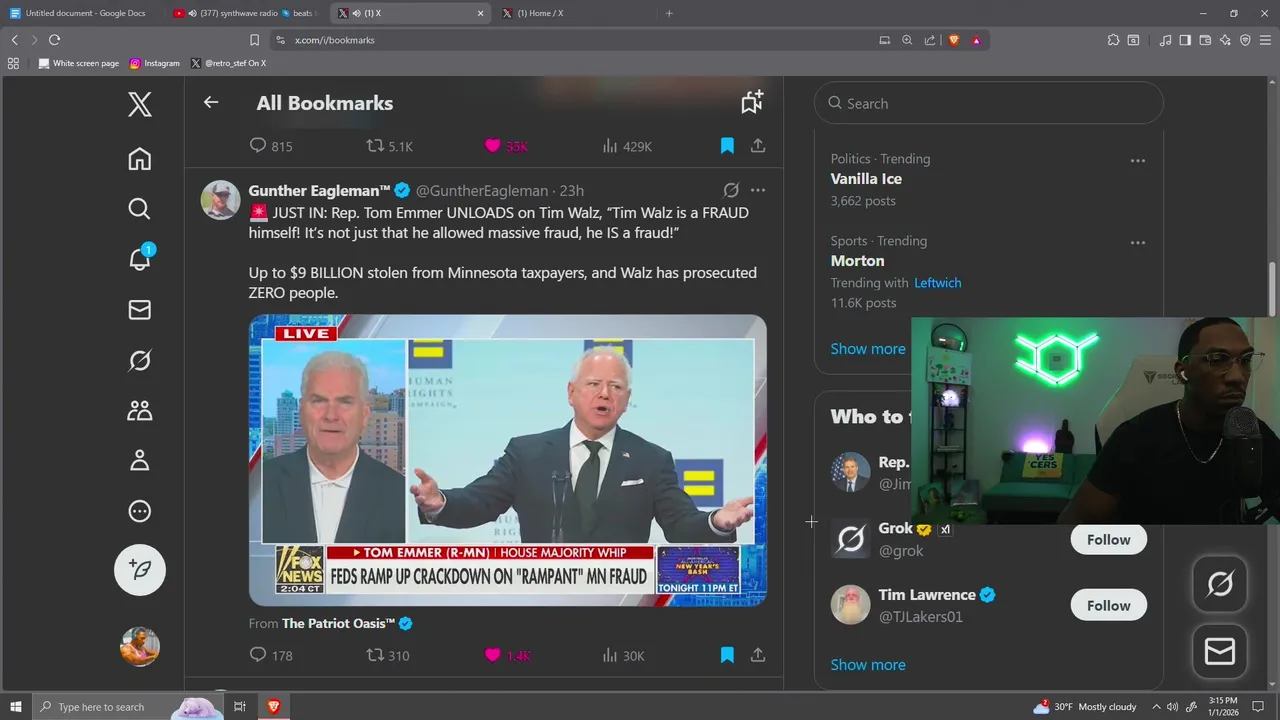Share the Gunther Eagleman post
Screen dimensions: 1280x720
(x=758, y=655)
